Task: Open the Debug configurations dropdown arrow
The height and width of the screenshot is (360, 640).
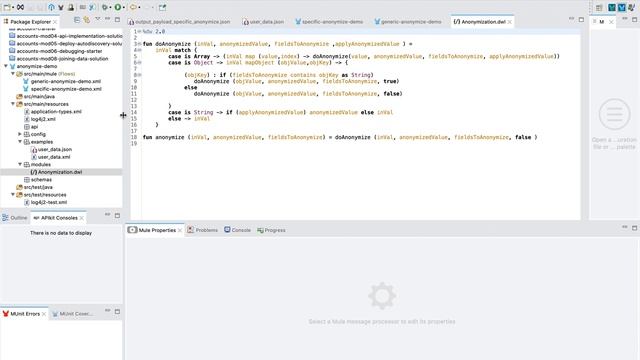Action: pyautogui.click(x=110, y=8)
